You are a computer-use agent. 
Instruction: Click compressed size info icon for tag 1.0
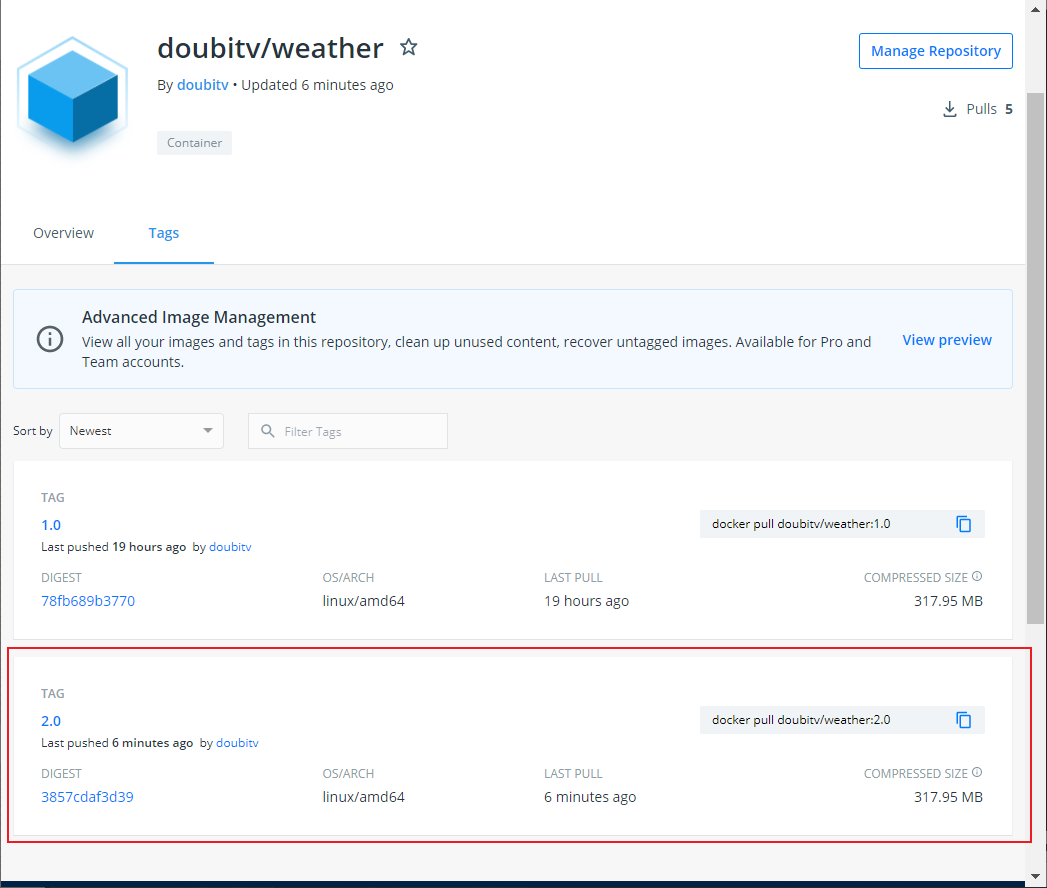click(x=977, y=577)
